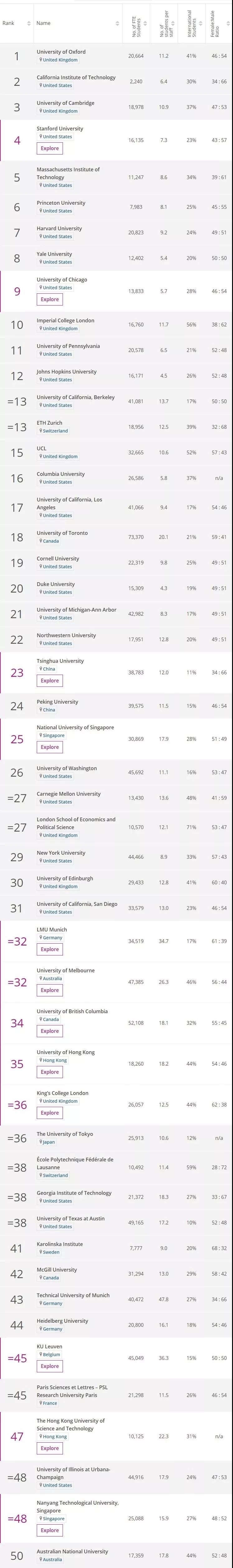Open Australian National University link
233x1568 pixels.
[72, 1551]
